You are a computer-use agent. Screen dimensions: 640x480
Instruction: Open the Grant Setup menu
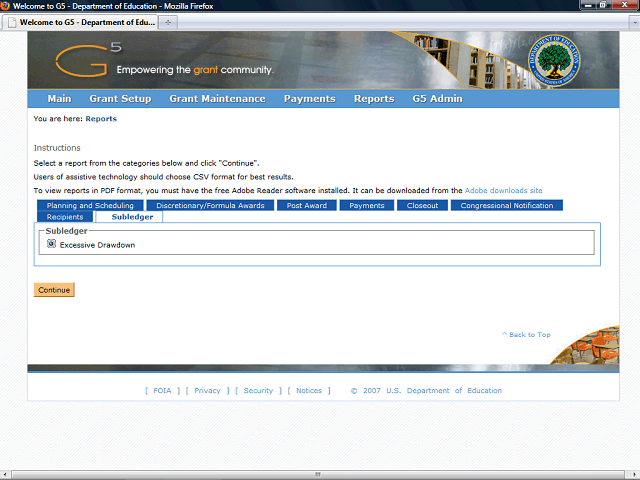click(120, 99)
